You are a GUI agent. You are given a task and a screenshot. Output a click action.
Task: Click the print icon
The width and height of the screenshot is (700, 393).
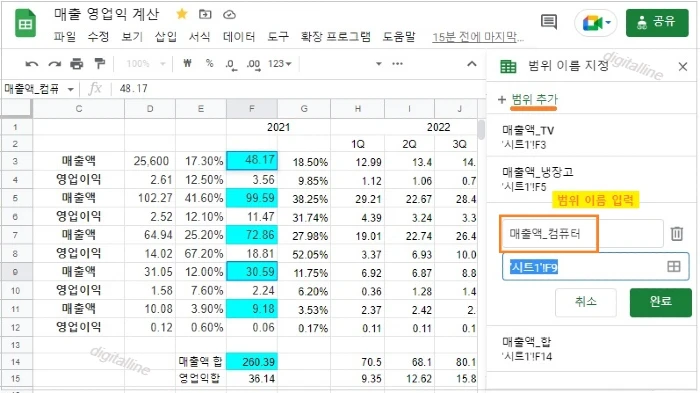[x=77, y=64]
